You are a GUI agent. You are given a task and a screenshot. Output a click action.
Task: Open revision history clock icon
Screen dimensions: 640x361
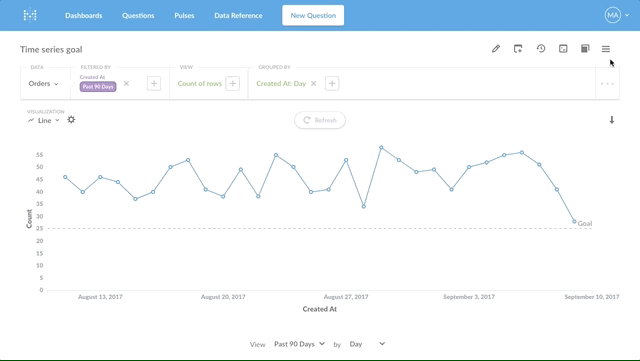click(541, 49)
